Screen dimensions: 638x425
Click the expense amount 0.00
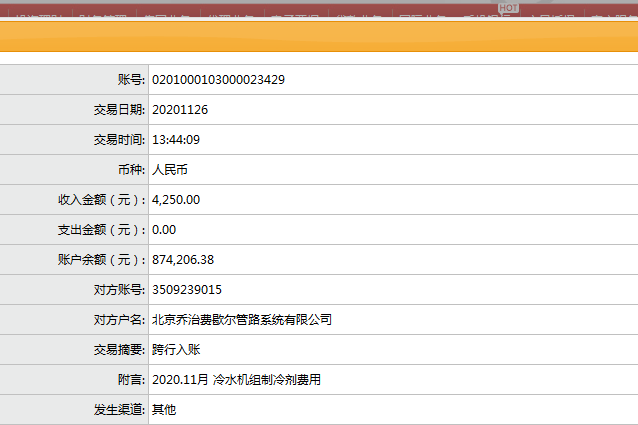click(x=163, y=229)
